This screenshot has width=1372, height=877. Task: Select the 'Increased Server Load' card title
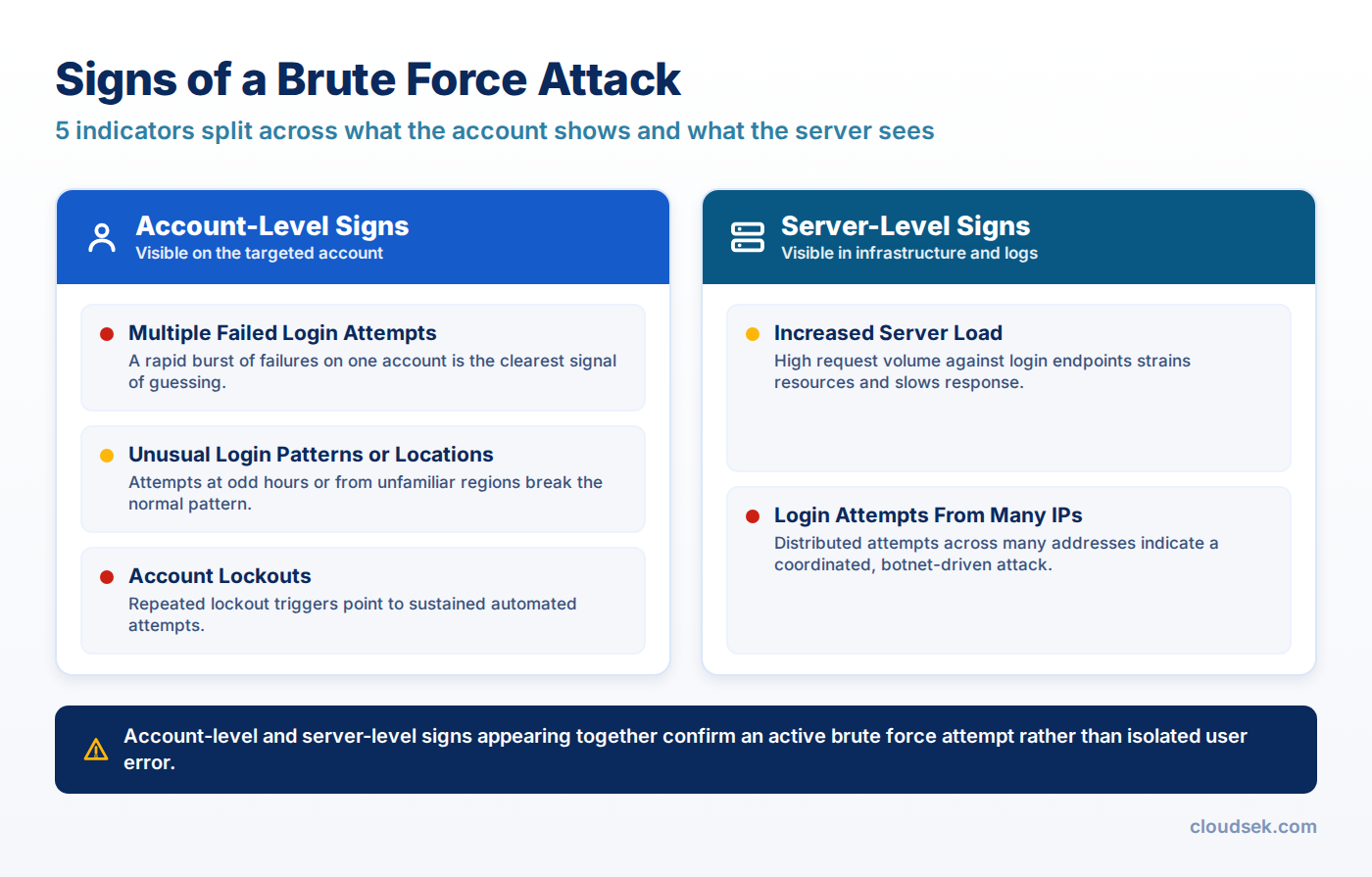click(888, 333)
